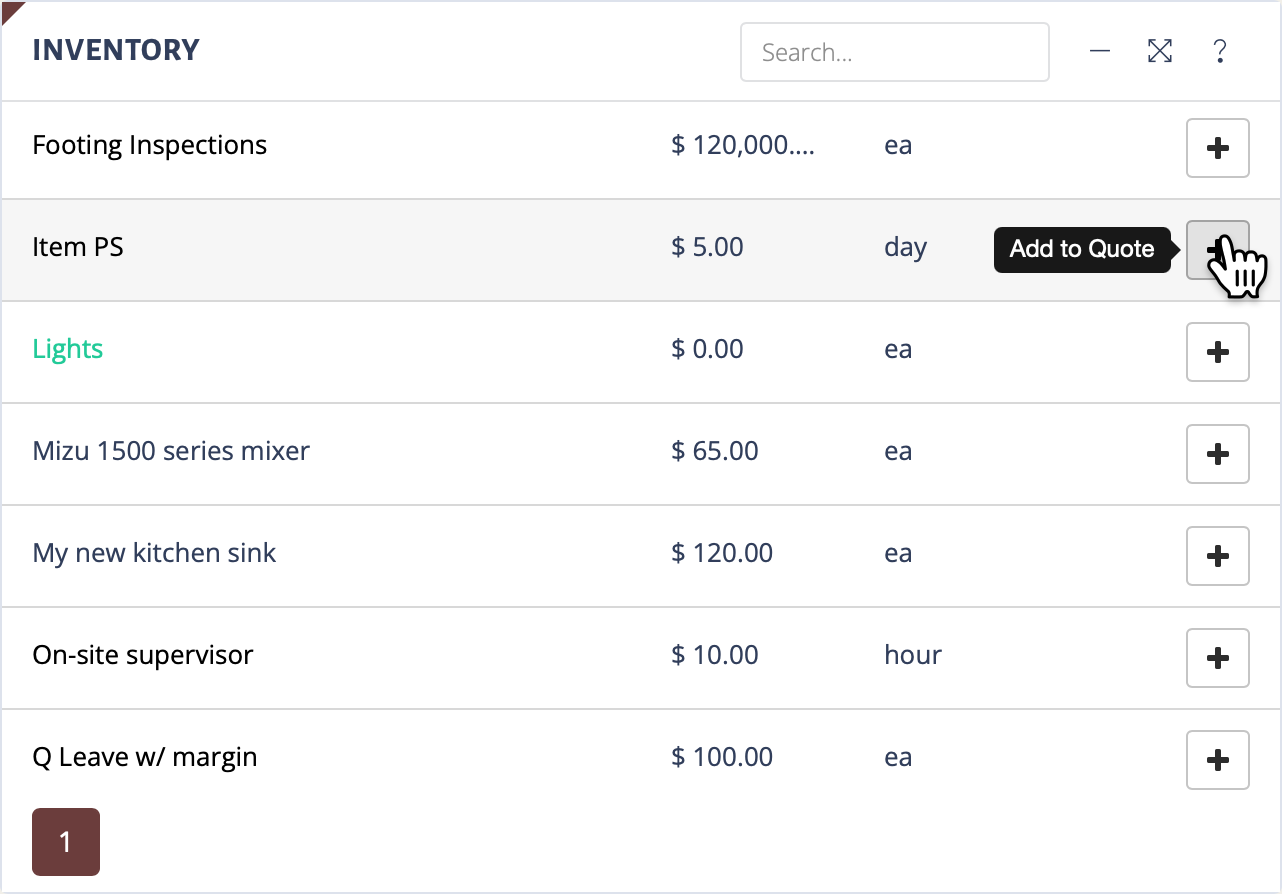Viewport: 1282px width, 894px height.
Task: Click the 'ea' unit for Mizu mixer
Action: 898,452
